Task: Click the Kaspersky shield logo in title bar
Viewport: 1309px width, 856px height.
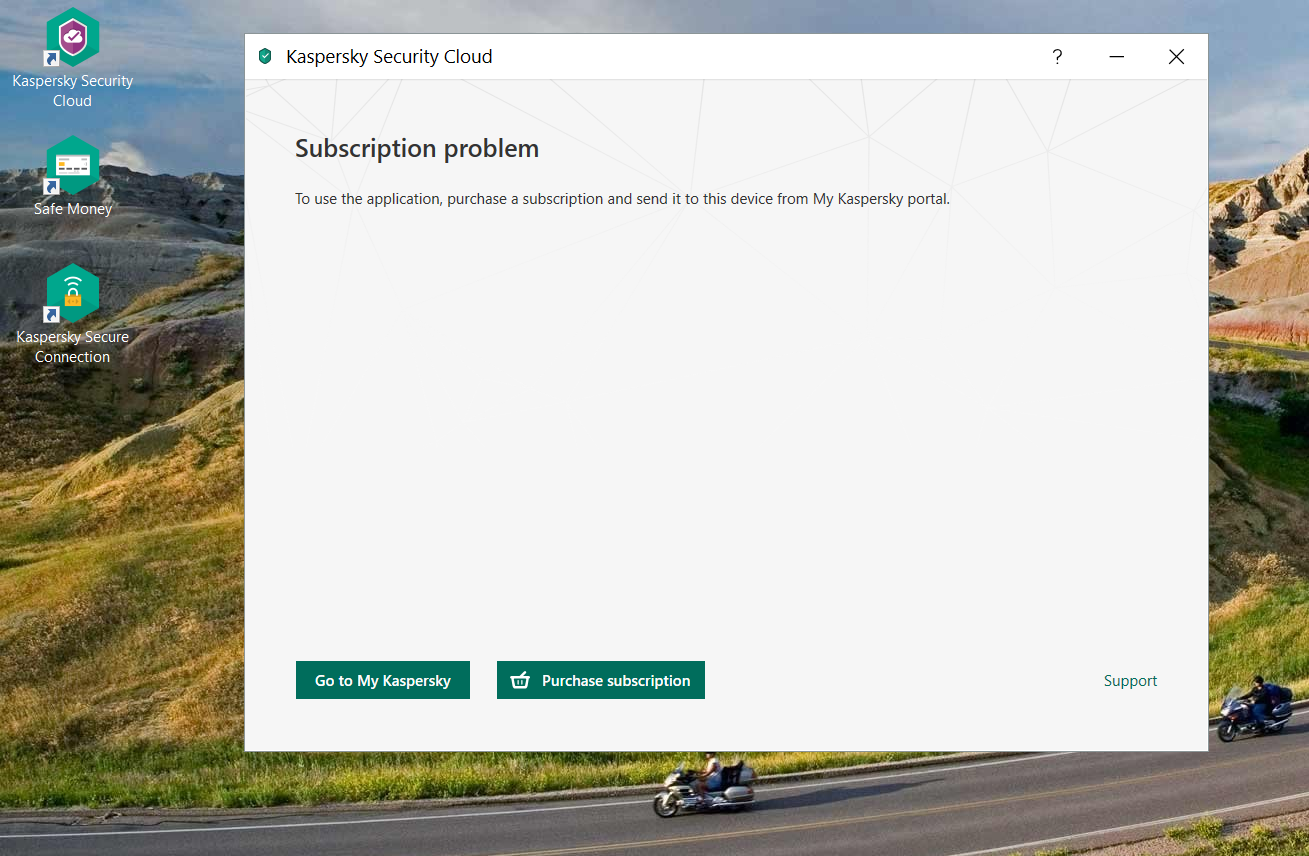Action: [265, 57]
